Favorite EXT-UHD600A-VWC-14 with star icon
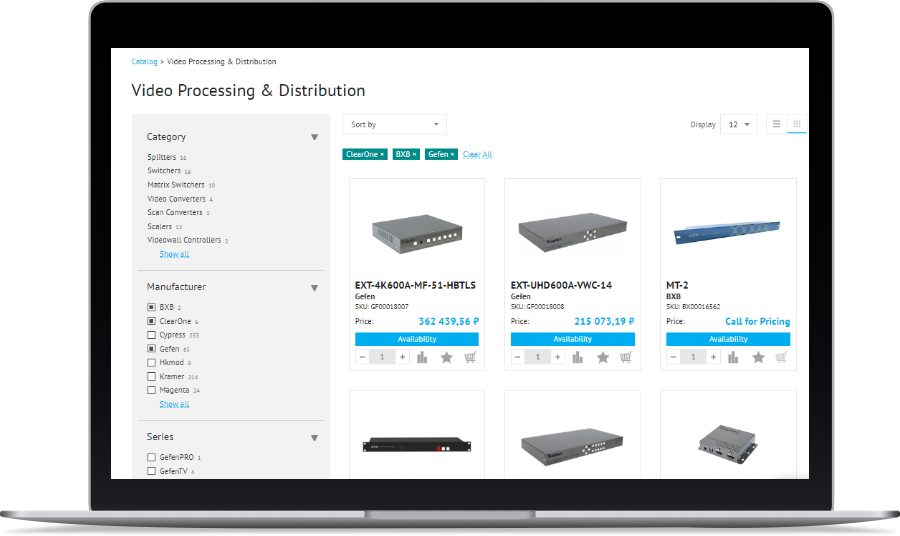Viewport: 900px width, 536px height. tap(602, 358)
